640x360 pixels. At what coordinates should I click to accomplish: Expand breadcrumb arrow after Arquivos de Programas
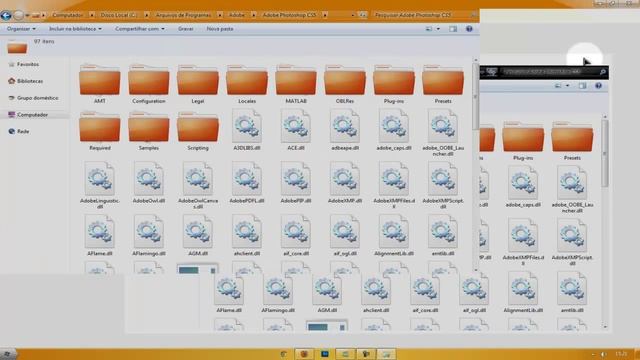[220, 15]
